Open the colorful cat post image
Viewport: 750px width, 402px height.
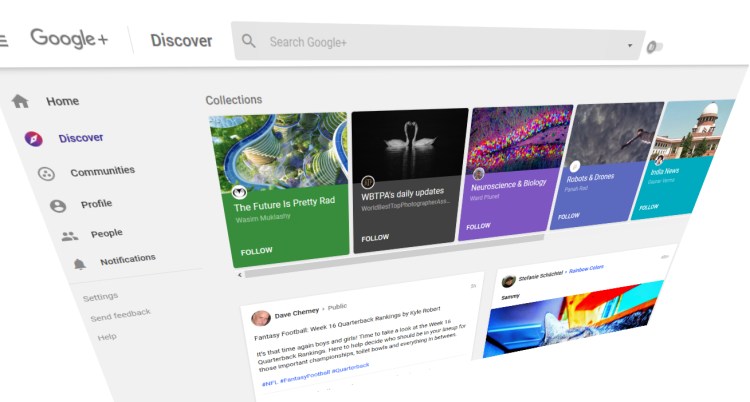tap(572, 320)
